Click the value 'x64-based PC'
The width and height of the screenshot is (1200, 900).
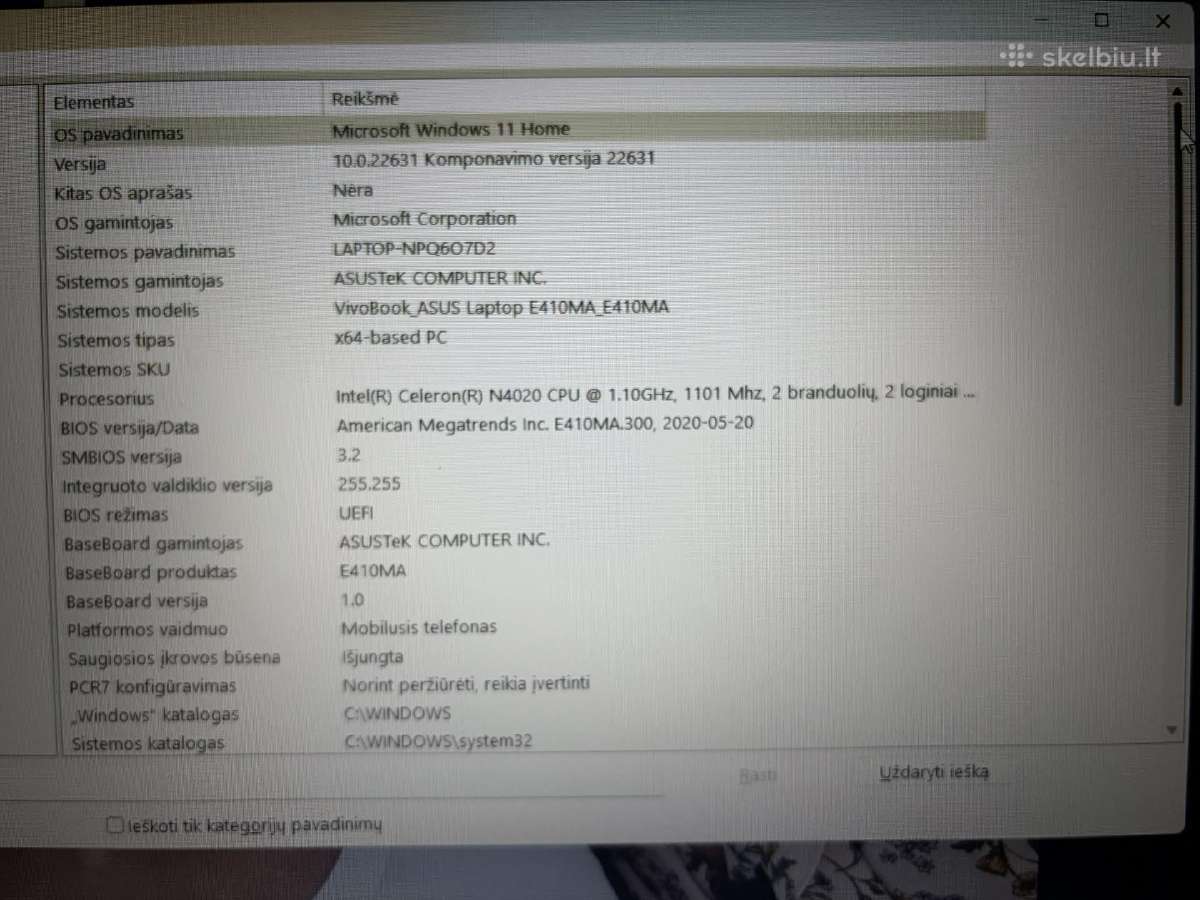pos(390,337)
